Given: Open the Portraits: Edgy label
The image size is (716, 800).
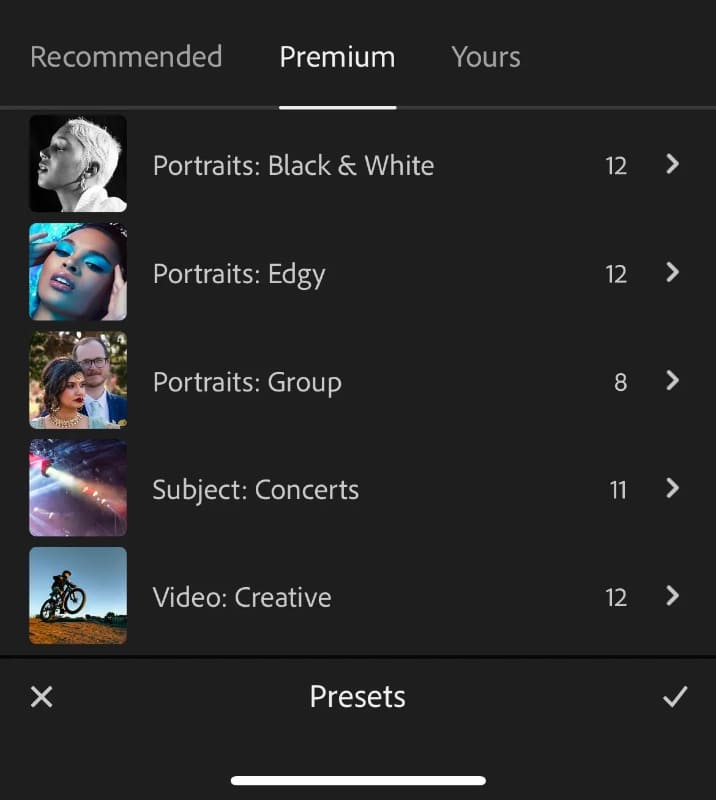Looking at the screenshot, I should click(239, 273).
